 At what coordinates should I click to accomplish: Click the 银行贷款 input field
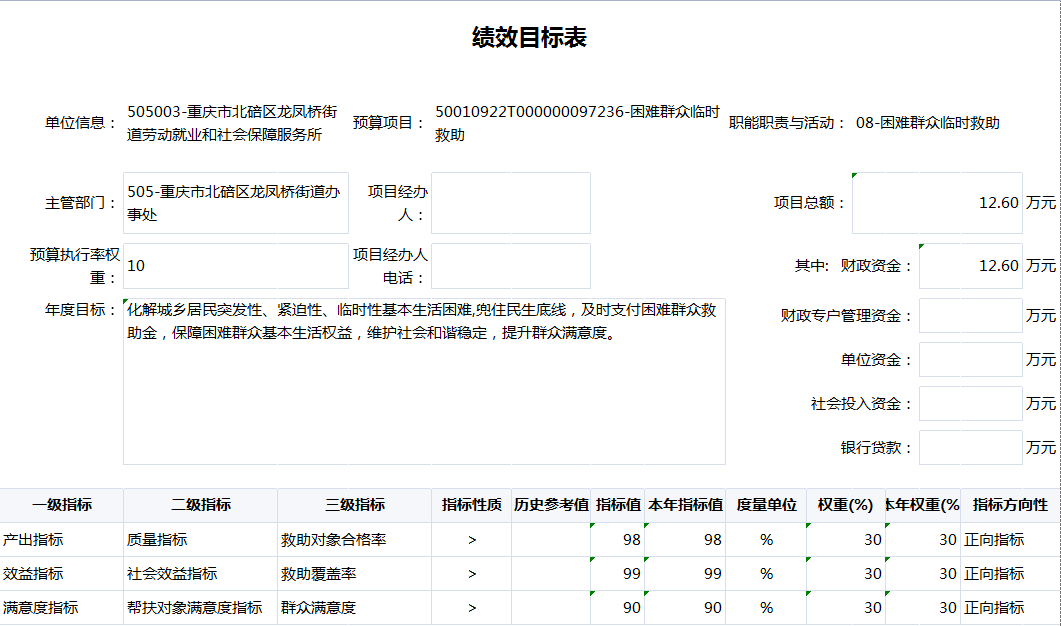970,448
